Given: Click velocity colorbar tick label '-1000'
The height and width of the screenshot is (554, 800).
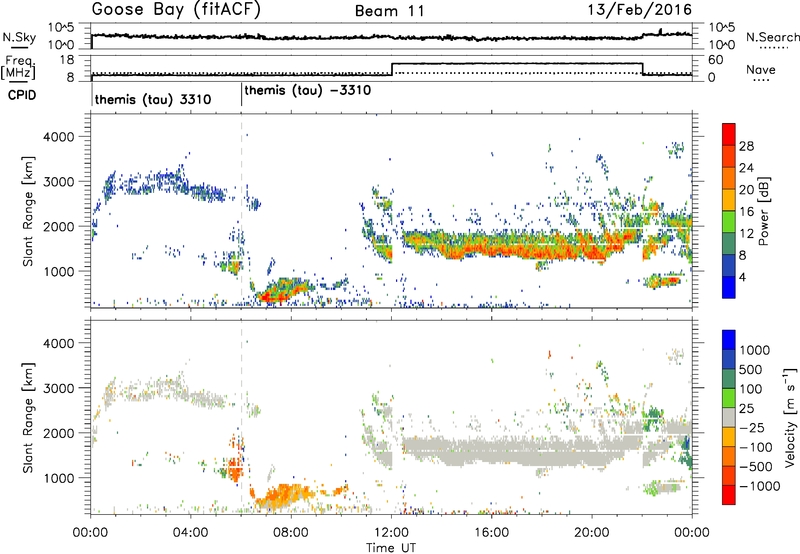Looking at the screenshot, I should pos(759,486).
